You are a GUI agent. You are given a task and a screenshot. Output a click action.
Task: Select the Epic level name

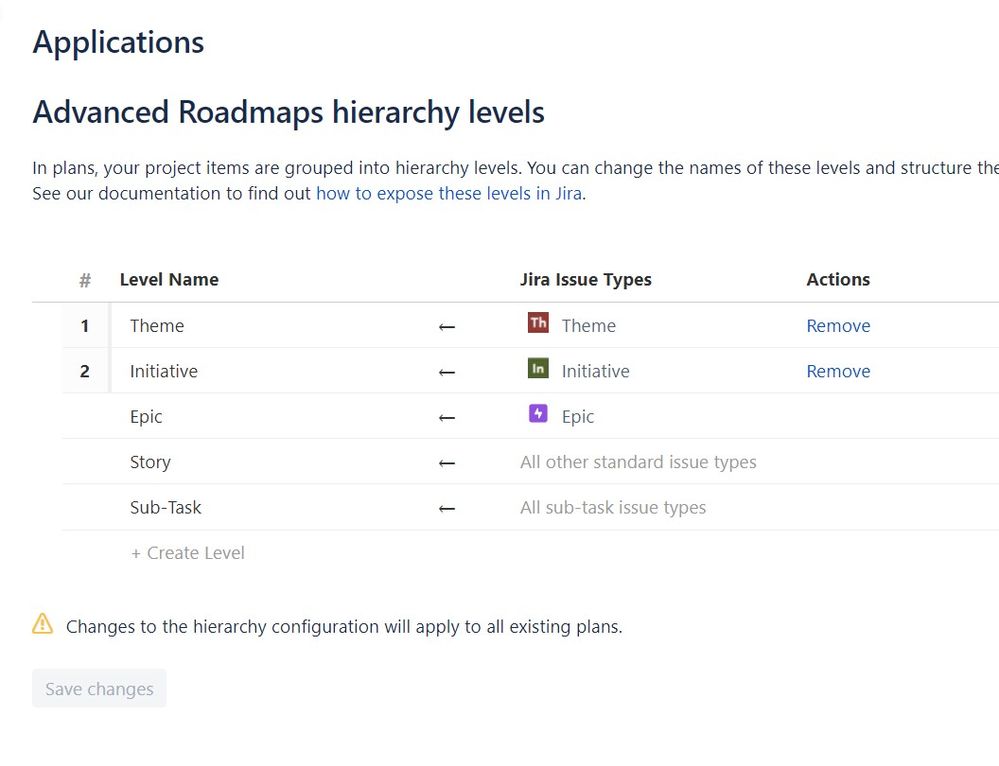click(x=146, y=417)
